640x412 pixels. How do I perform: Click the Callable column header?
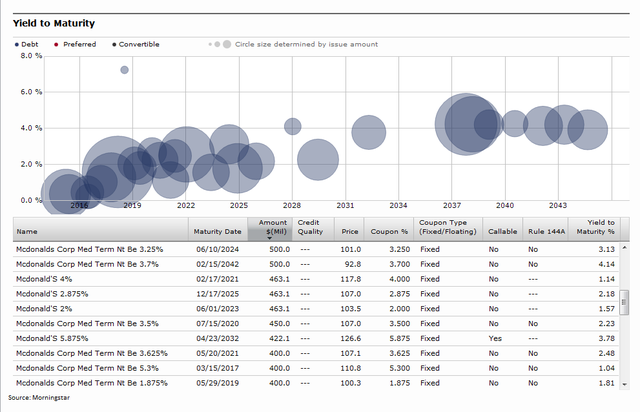500,232
